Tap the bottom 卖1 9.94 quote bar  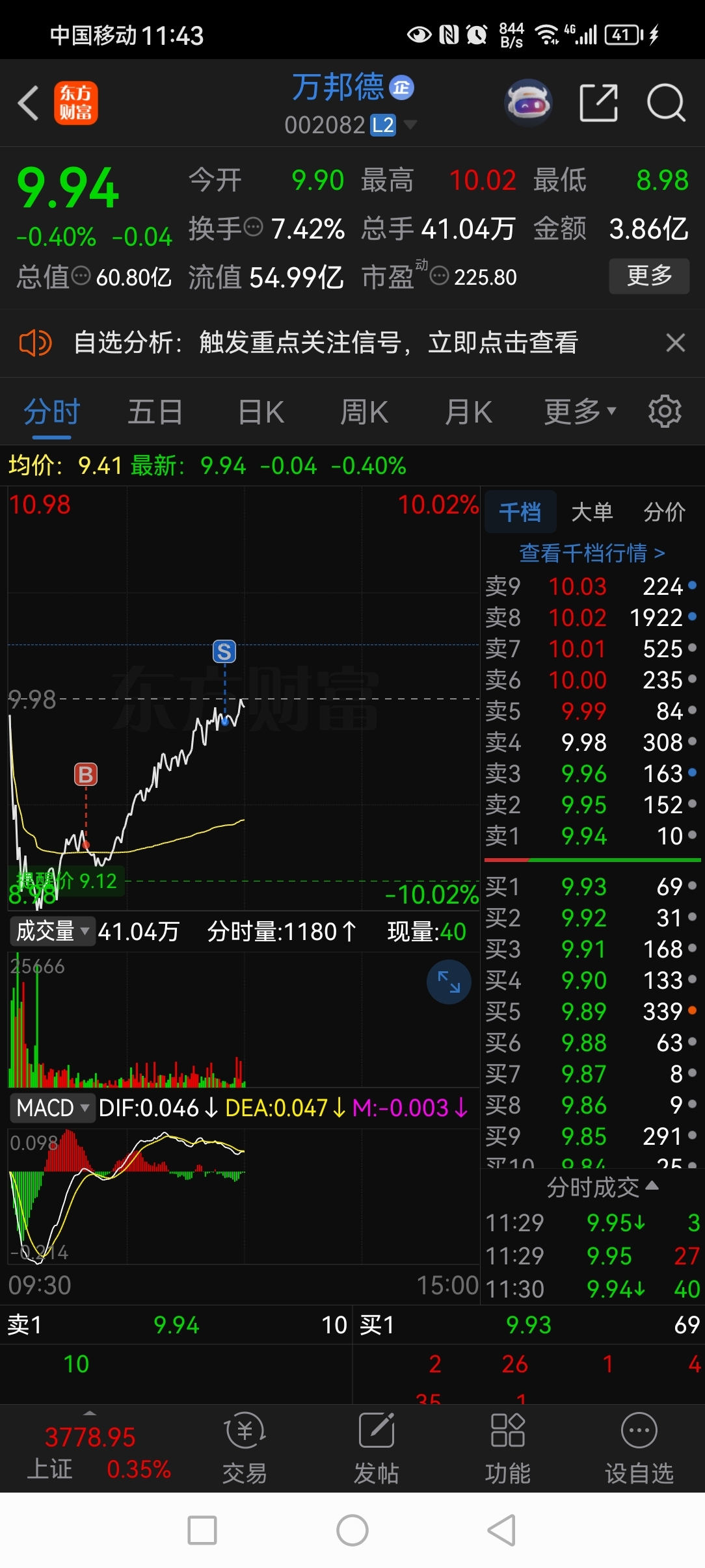pos(176,1325)
